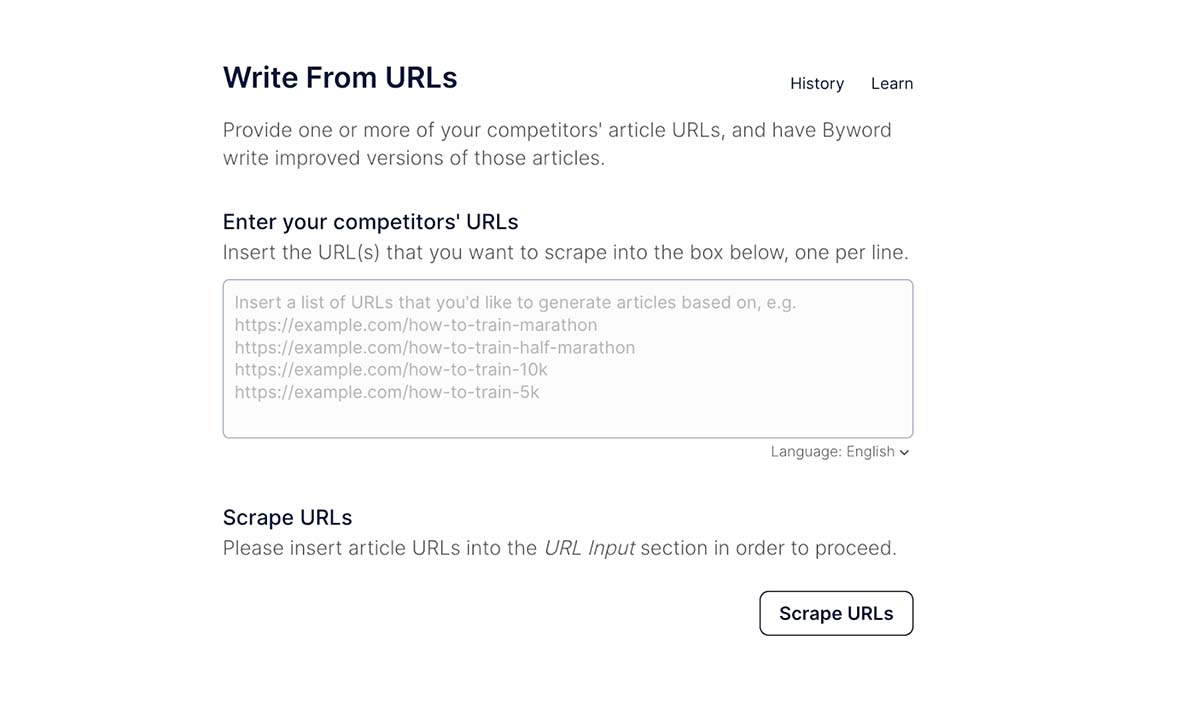Click the empty bottom area of the URL box
The width and height of the screenshot is (1200, 703).
567,420
